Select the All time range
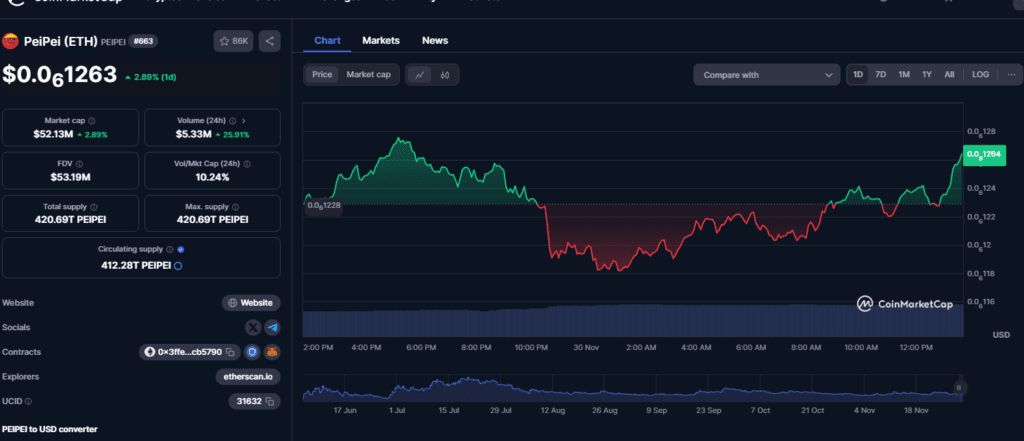Viewport: 1024px width, 441px height. [x=949, y=74]
